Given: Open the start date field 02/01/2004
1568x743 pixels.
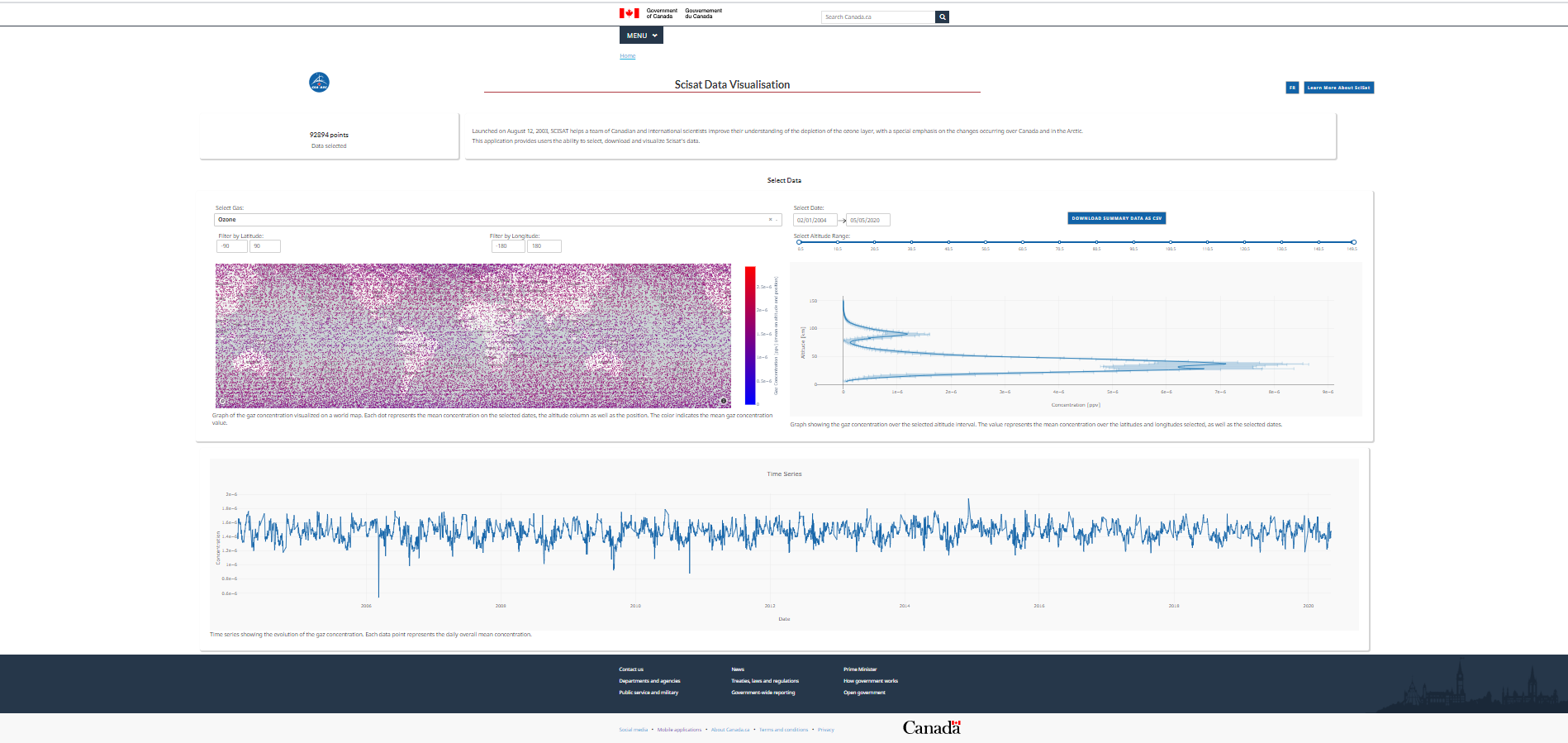Looking at the screenshot, I should pos(815,220).
